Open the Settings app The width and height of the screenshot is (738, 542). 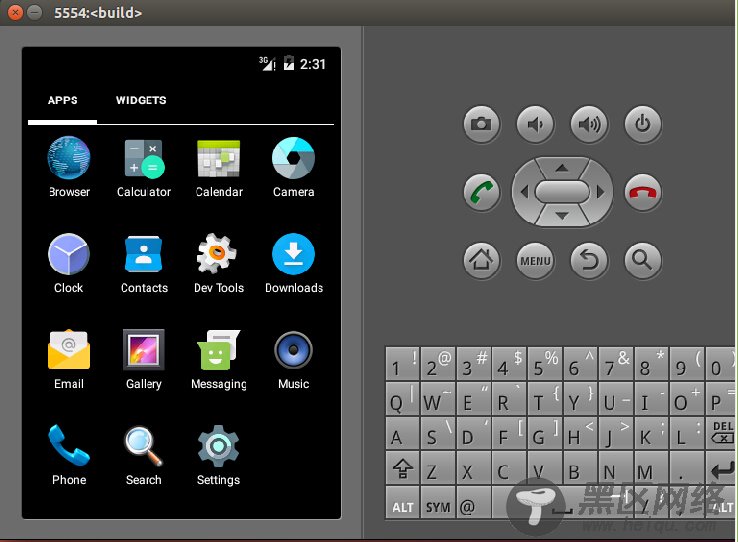(218, 455)
